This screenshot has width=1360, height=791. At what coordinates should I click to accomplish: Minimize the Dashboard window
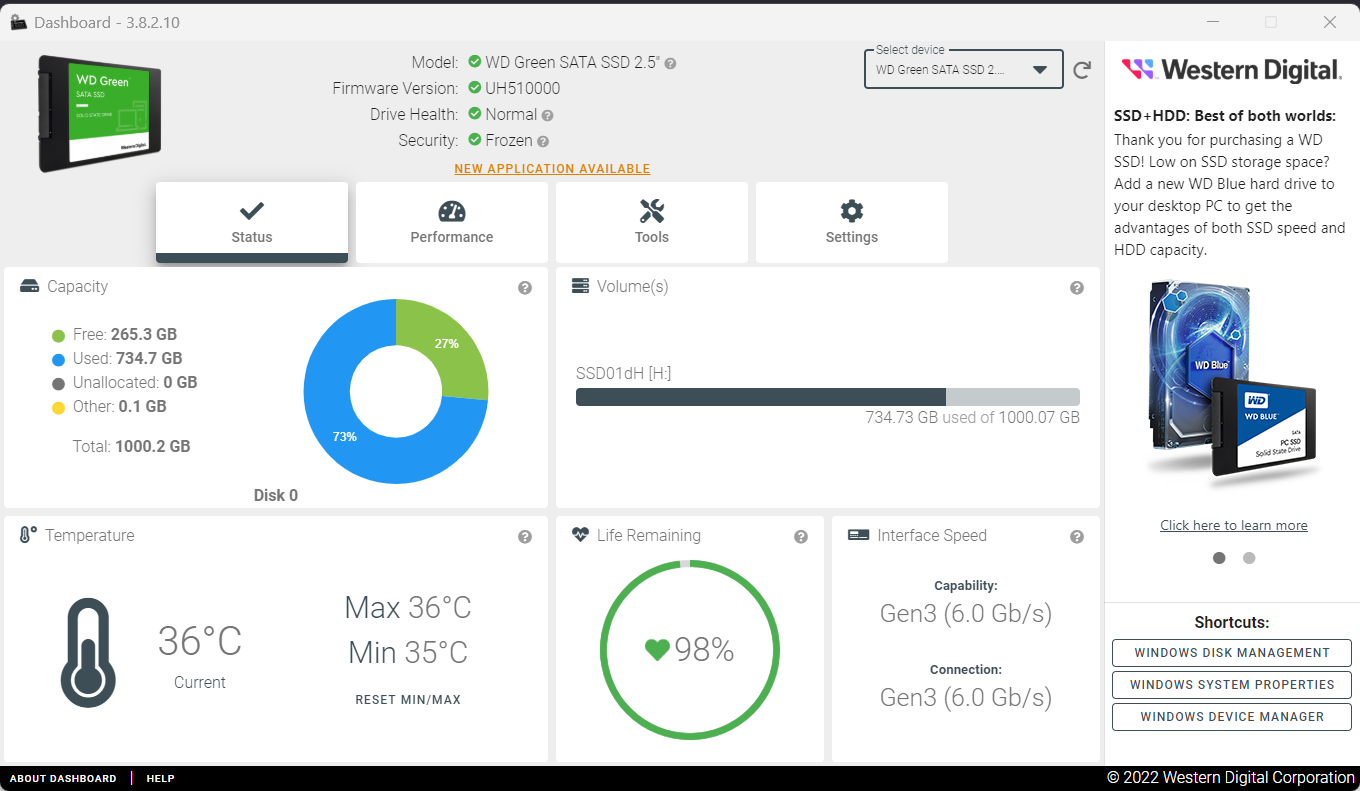(1213, 21)
